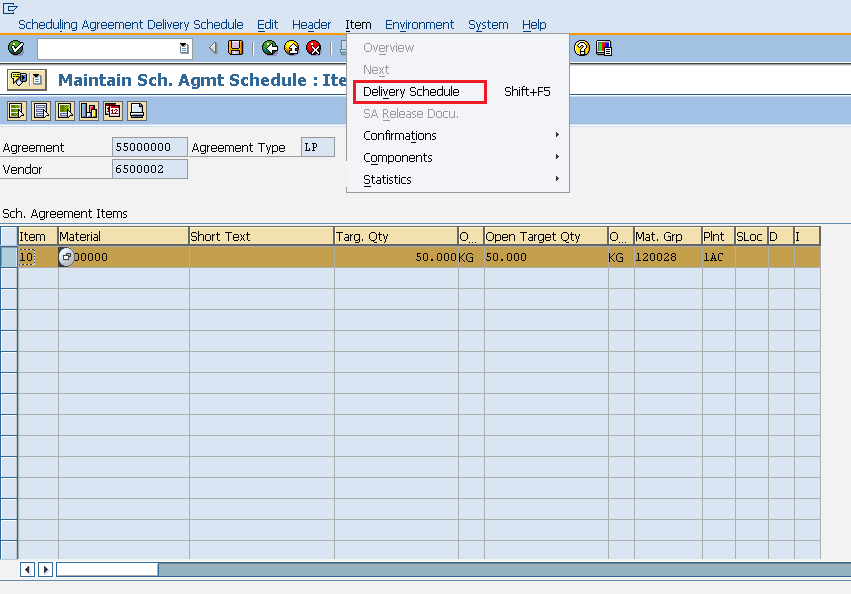Open the Edit menu
Screen dimensions: 851x594
click(x=268, y=24)
